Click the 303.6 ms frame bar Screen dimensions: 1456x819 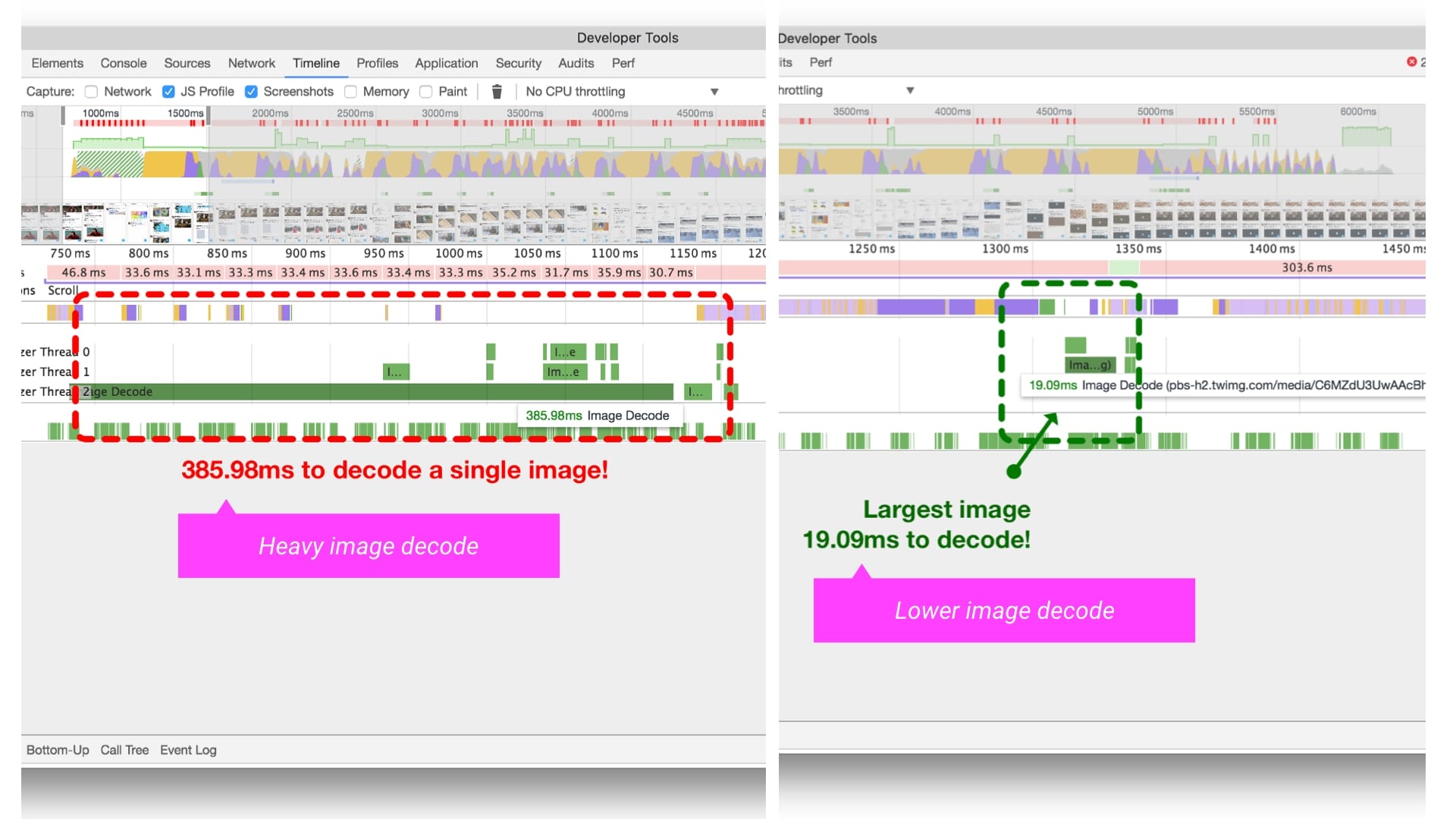(x=1306, y=268)
